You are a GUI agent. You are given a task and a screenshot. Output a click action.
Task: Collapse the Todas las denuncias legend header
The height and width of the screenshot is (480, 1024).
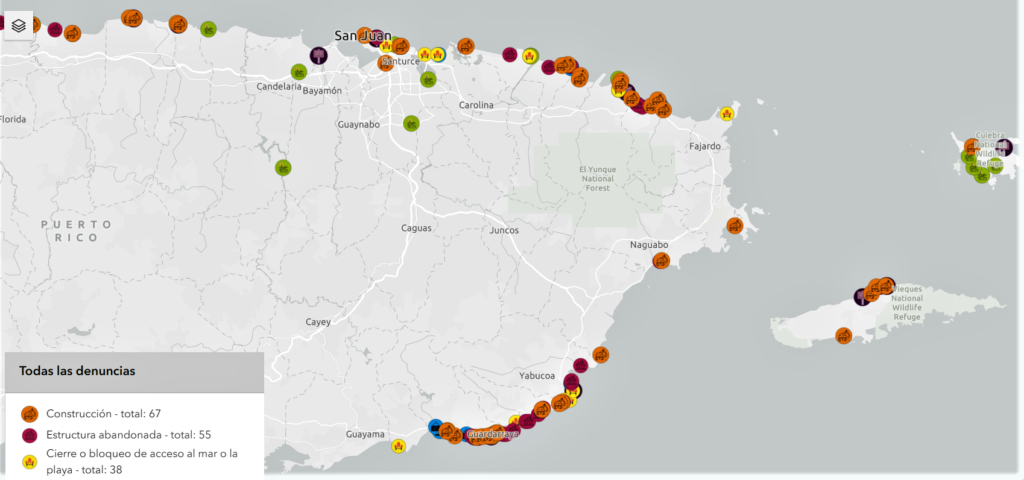pyautogui.click(x=132, y=371)
